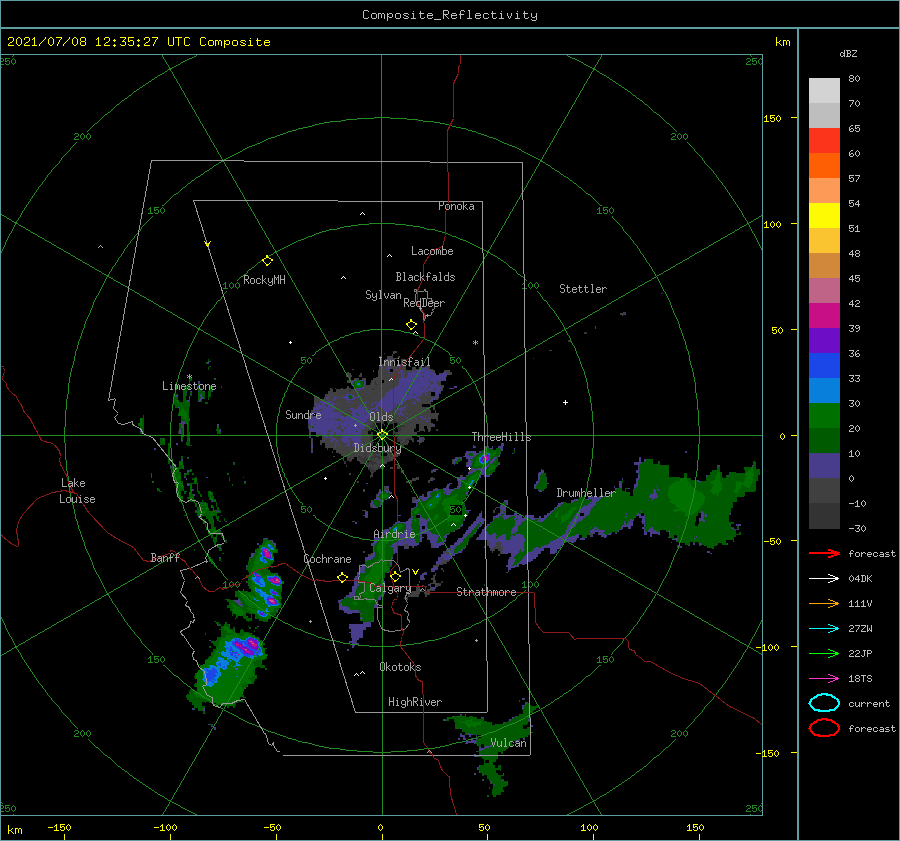
Task: Click the green 22JP arrow icon
Action: pos(824,653)
